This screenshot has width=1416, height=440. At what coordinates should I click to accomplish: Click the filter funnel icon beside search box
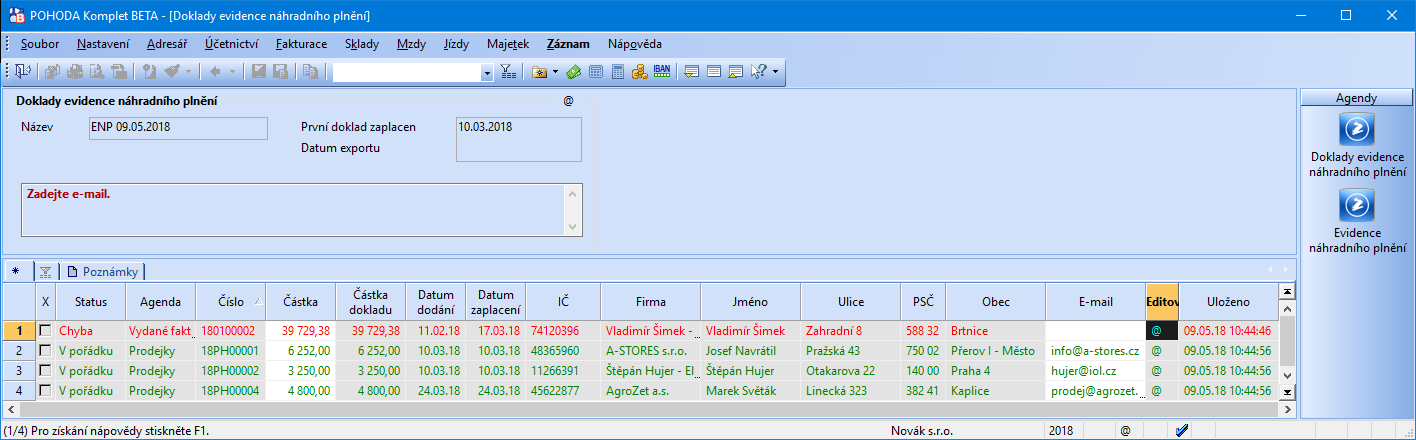click(x=508, y=71)
